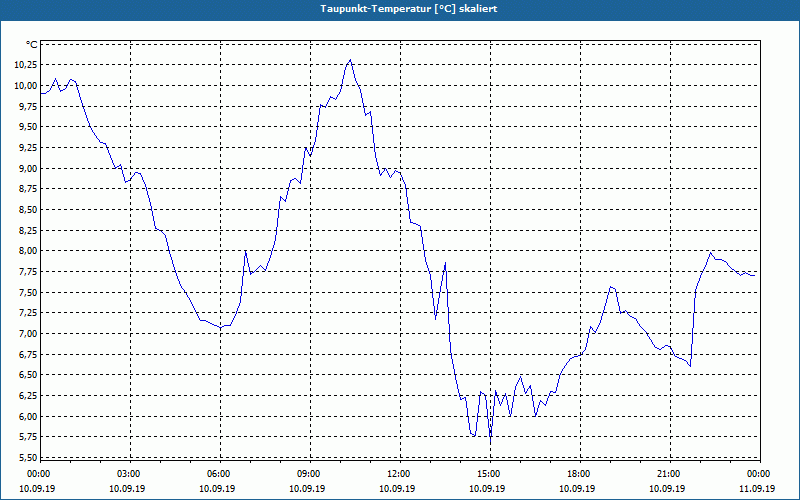This screenshot has height=500, width=800.
Task: Select the 7,25 y-axis label
Action: (x=28, y=313)
